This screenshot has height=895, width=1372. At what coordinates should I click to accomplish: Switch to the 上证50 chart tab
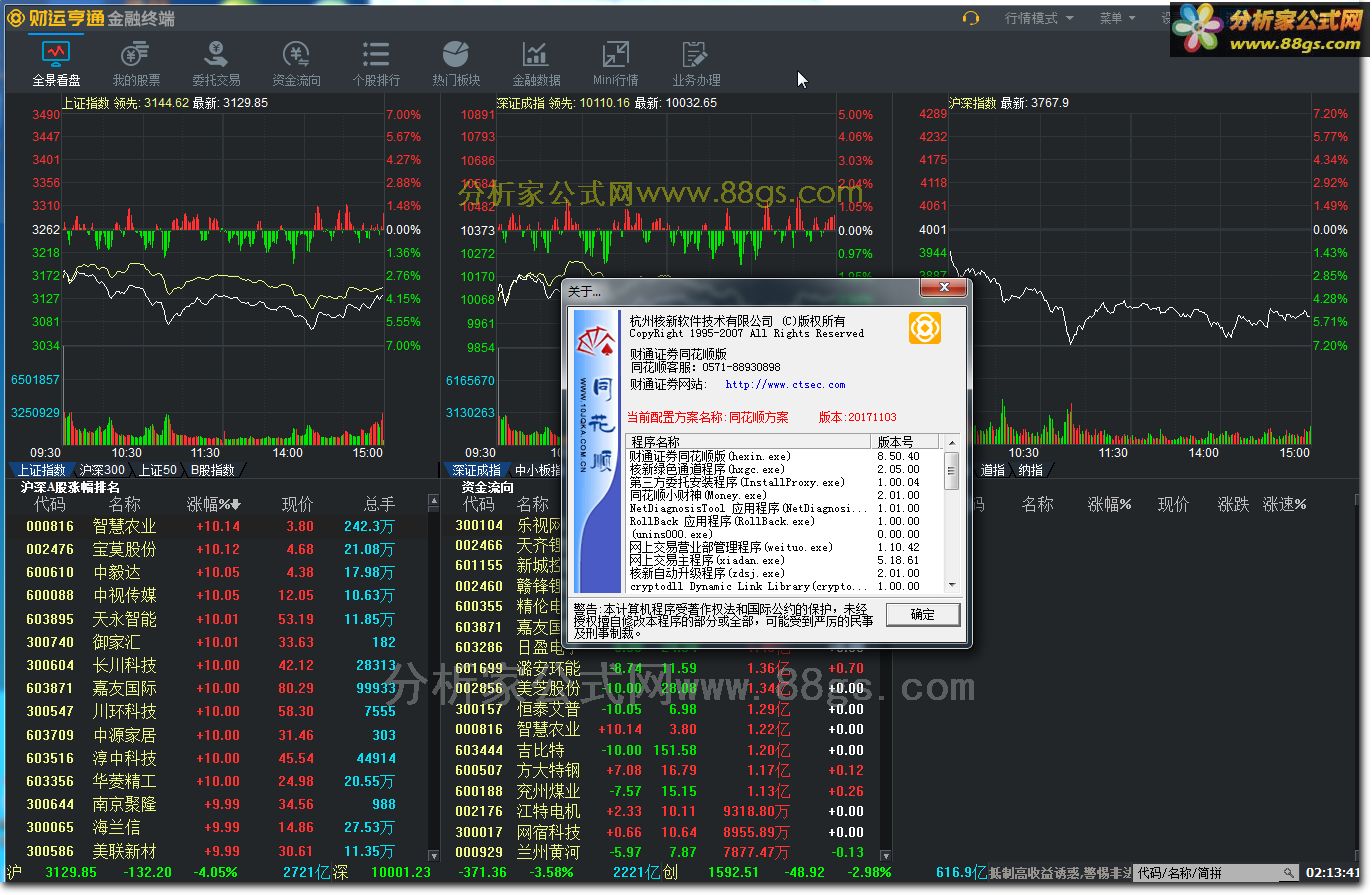coord(157,470)
